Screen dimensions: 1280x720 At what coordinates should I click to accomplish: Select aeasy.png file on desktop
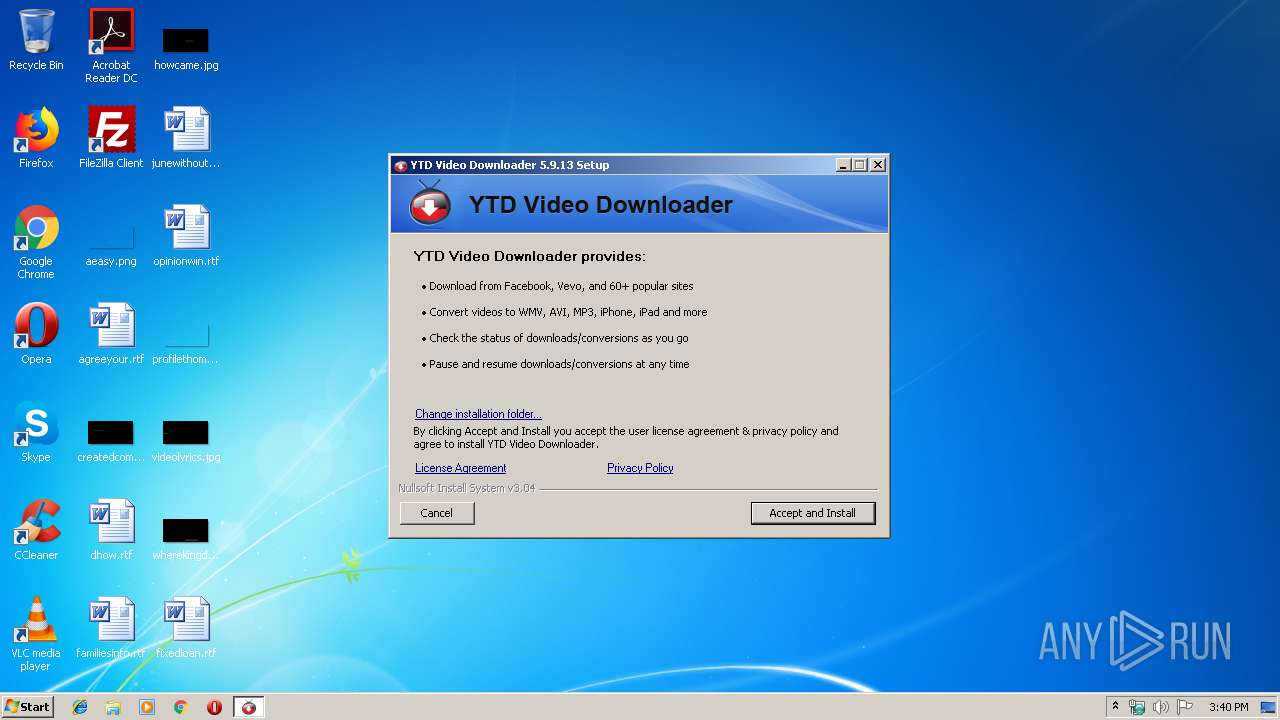[x=111, y=246]
